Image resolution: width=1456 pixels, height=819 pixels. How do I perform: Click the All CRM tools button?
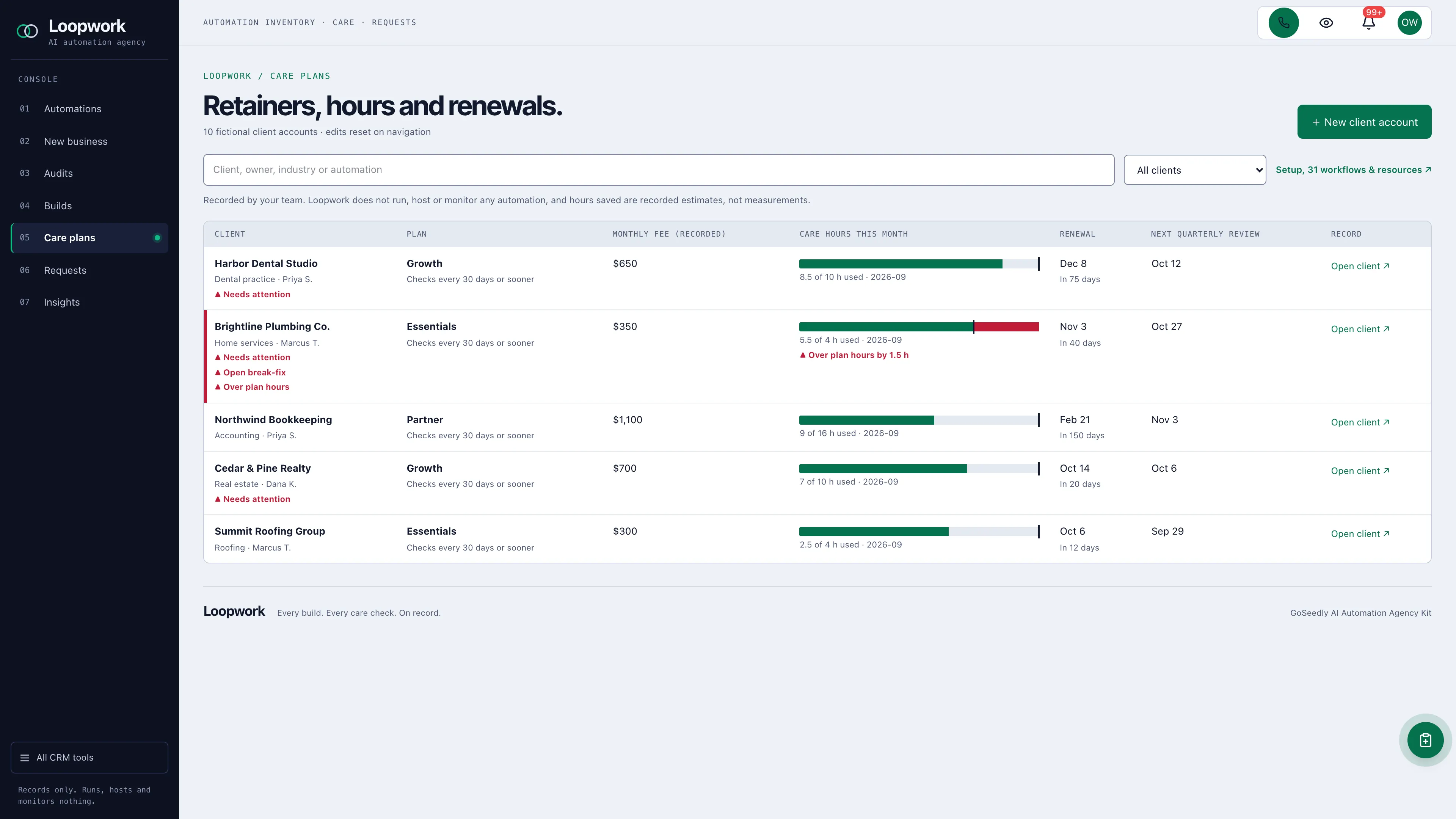[89, 758]
